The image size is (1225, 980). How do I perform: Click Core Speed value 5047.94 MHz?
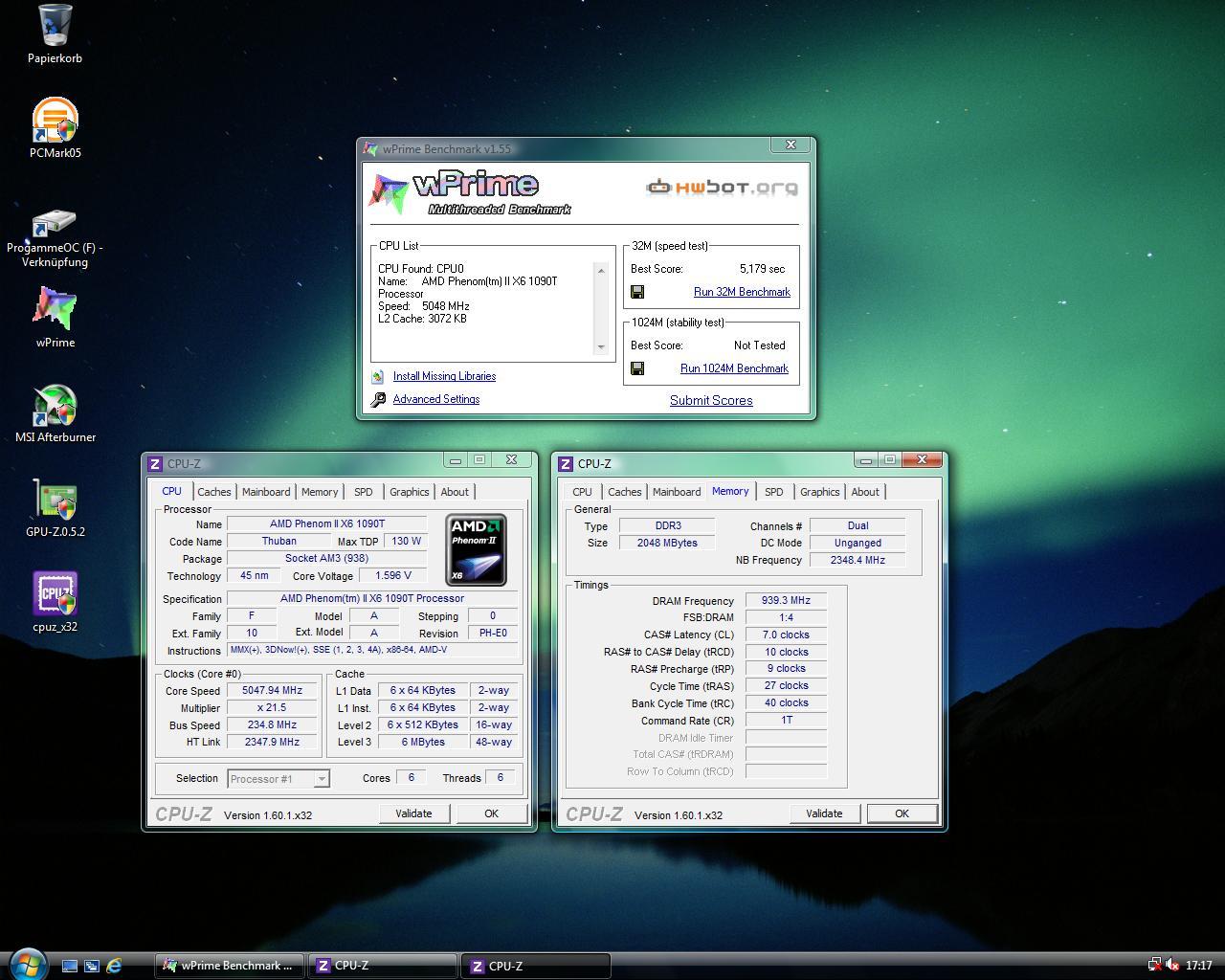(x=273, y=690)
